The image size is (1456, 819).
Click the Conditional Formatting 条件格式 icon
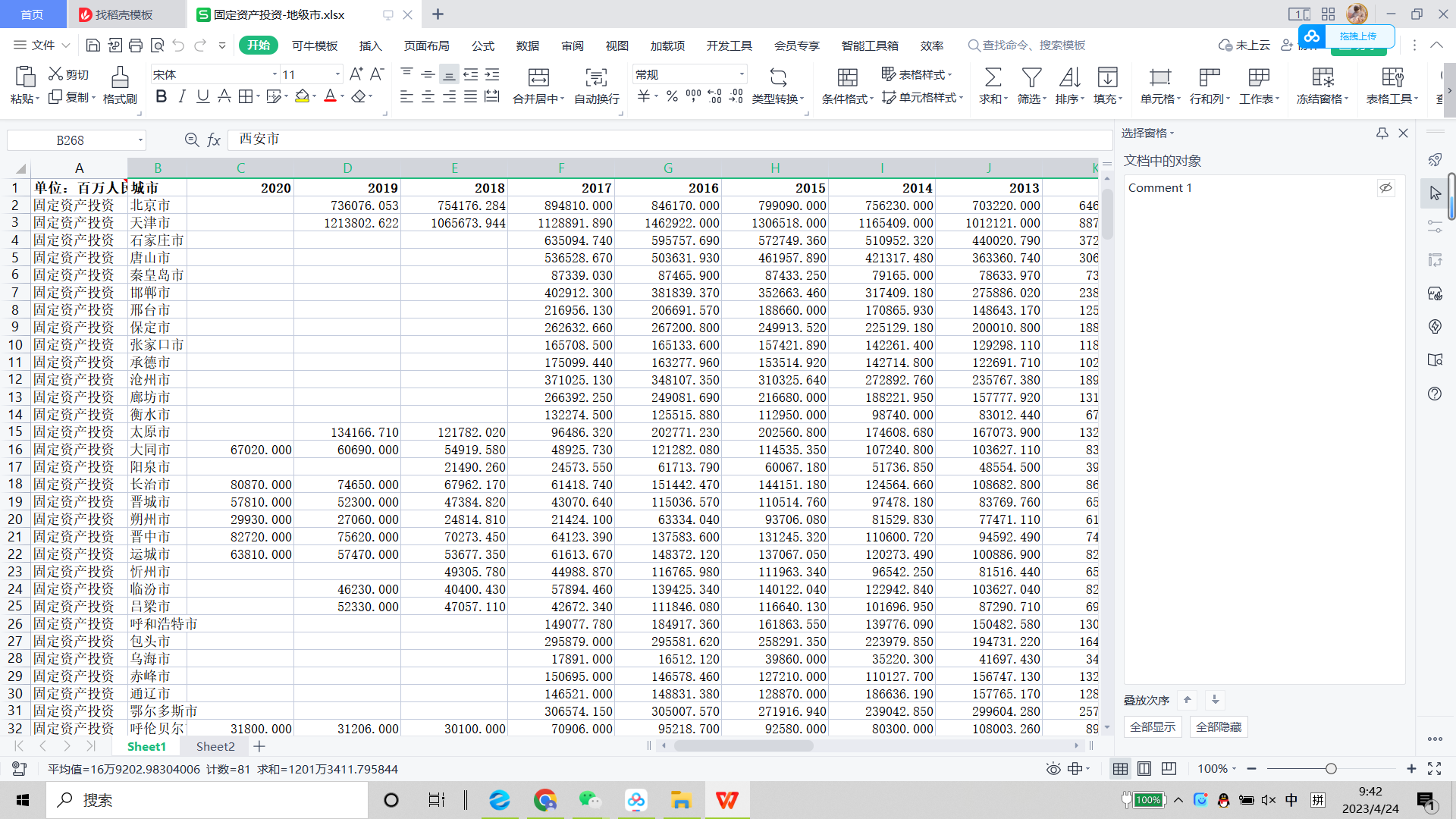847,77
